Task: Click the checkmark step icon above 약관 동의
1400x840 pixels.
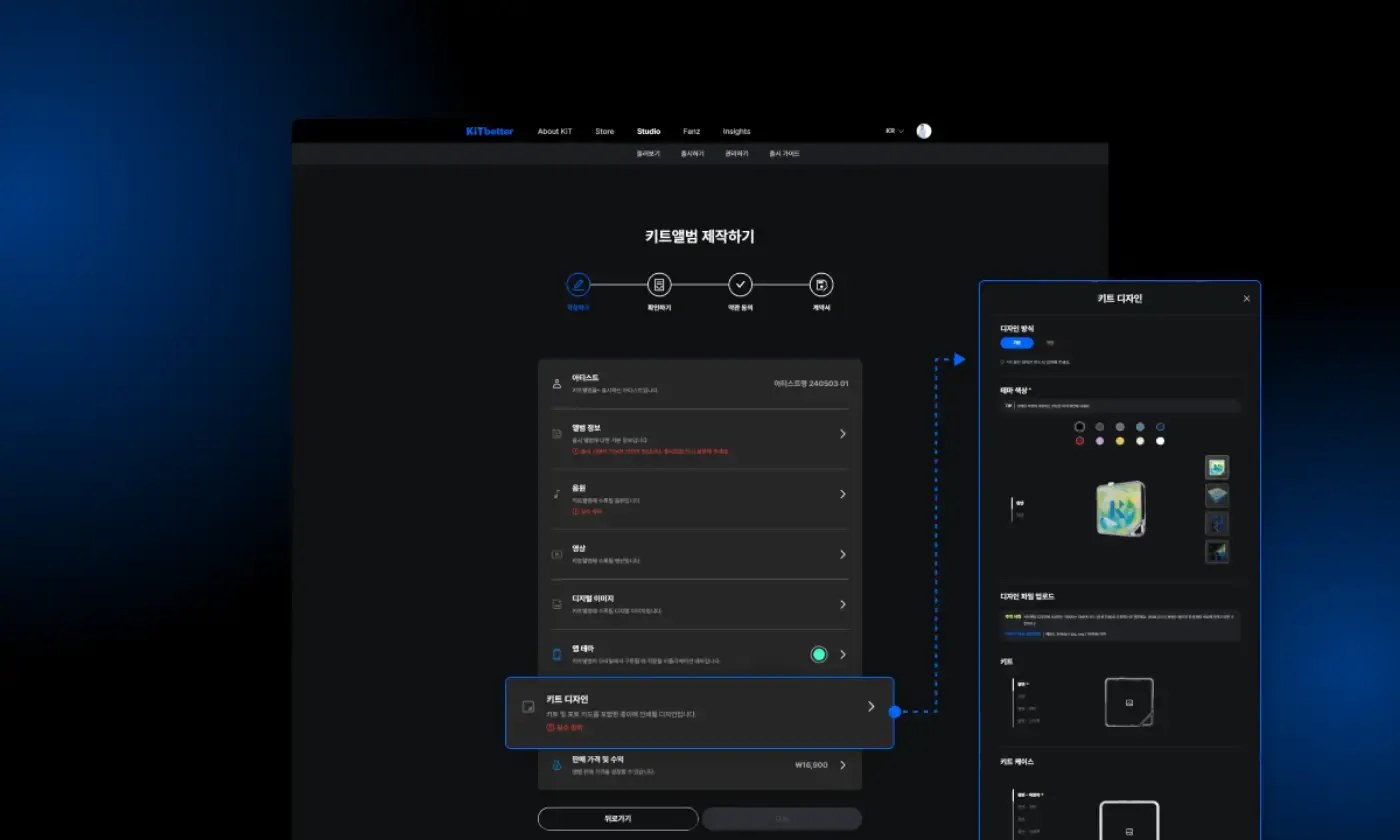Action: point(740,285)
